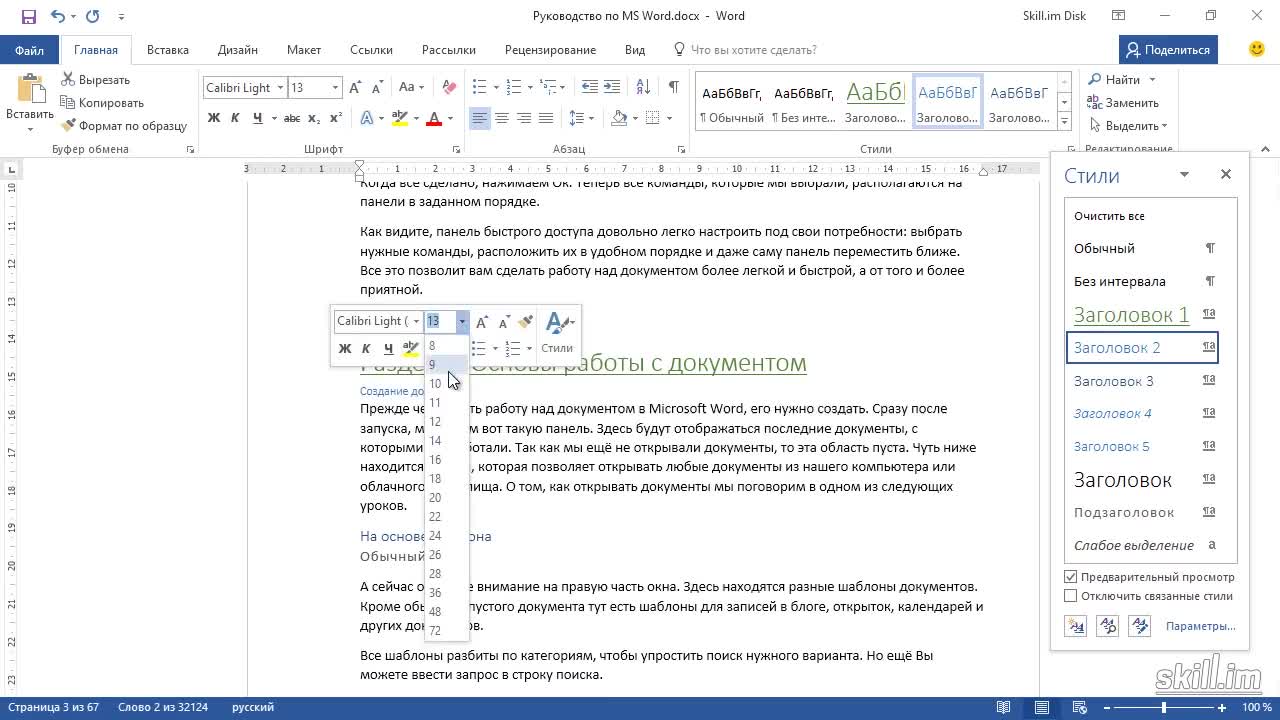Viewport: 1280px width, 720px height.
Task: Open the Ссылки ribbon tab
Action: tap(371, 50)
